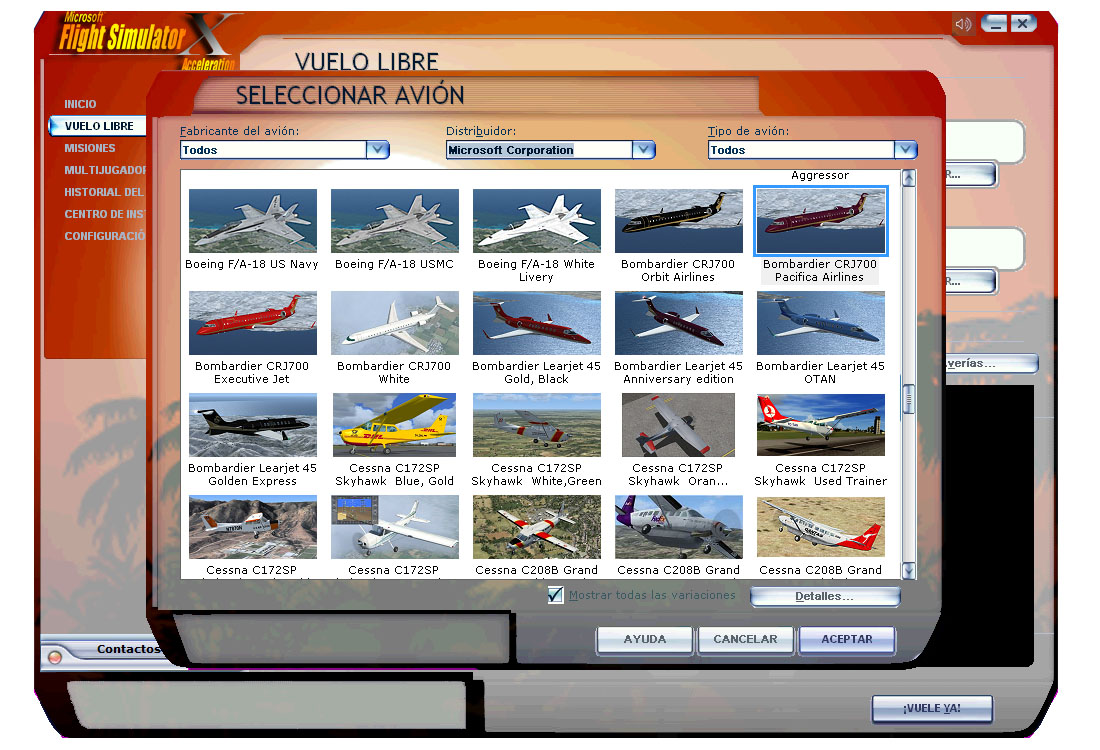This screenshot has height=750, width=1100.
Task: Mute sound using the speaker icon
Action: [961, 22]
